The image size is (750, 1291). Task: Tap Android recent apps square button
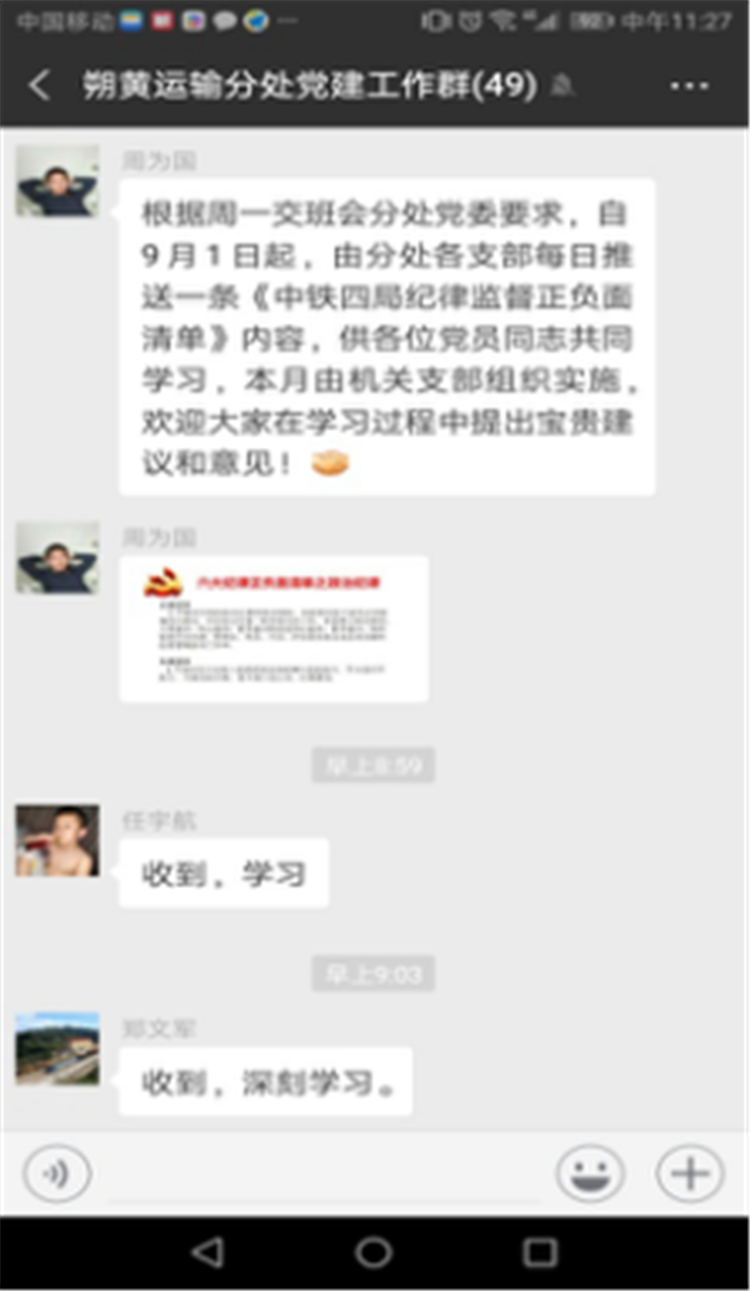(540, 1252)
